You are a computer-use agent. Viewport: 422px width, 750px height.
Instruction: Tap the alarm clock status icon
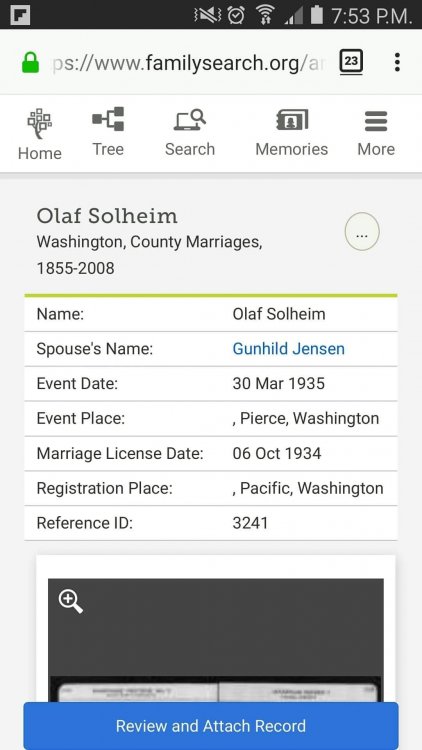[236, 15]
